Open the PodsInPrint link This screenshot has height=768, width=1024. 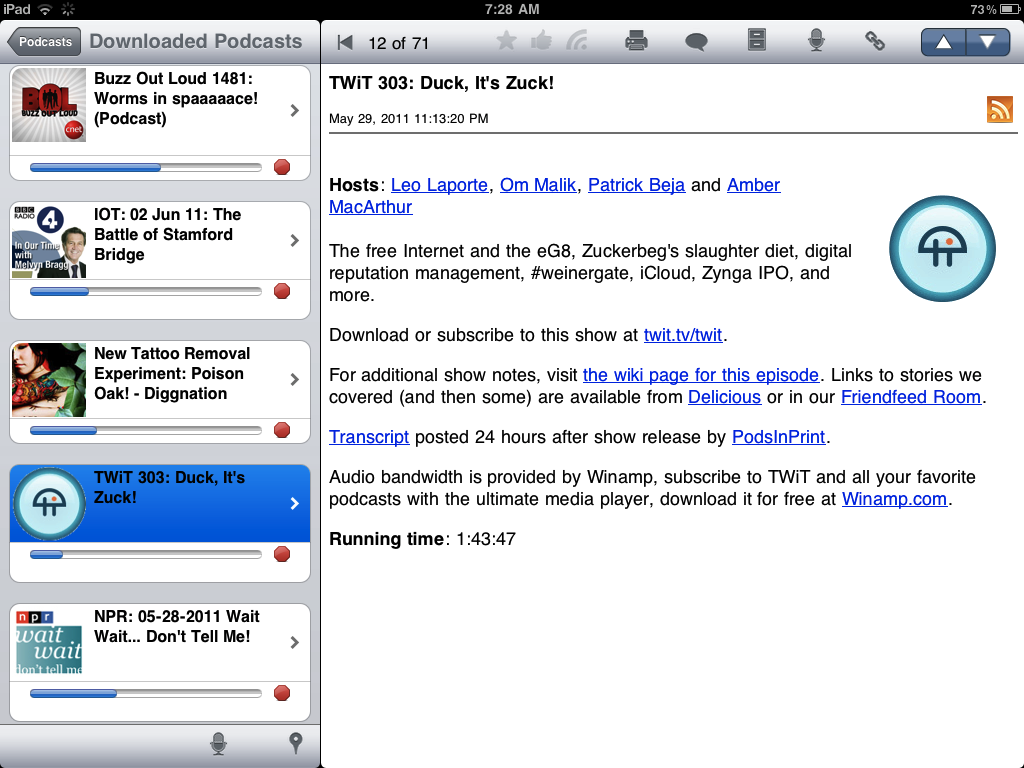pos(778,437)
